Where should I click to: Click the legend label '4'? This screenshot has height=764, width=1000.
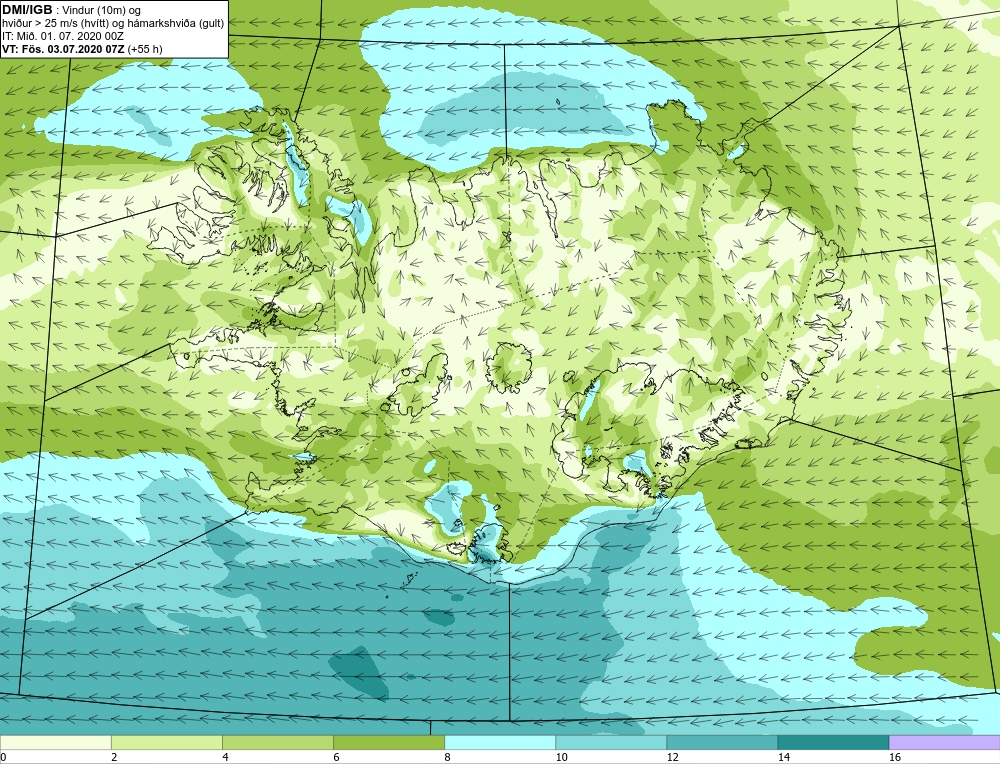point(226,757)
